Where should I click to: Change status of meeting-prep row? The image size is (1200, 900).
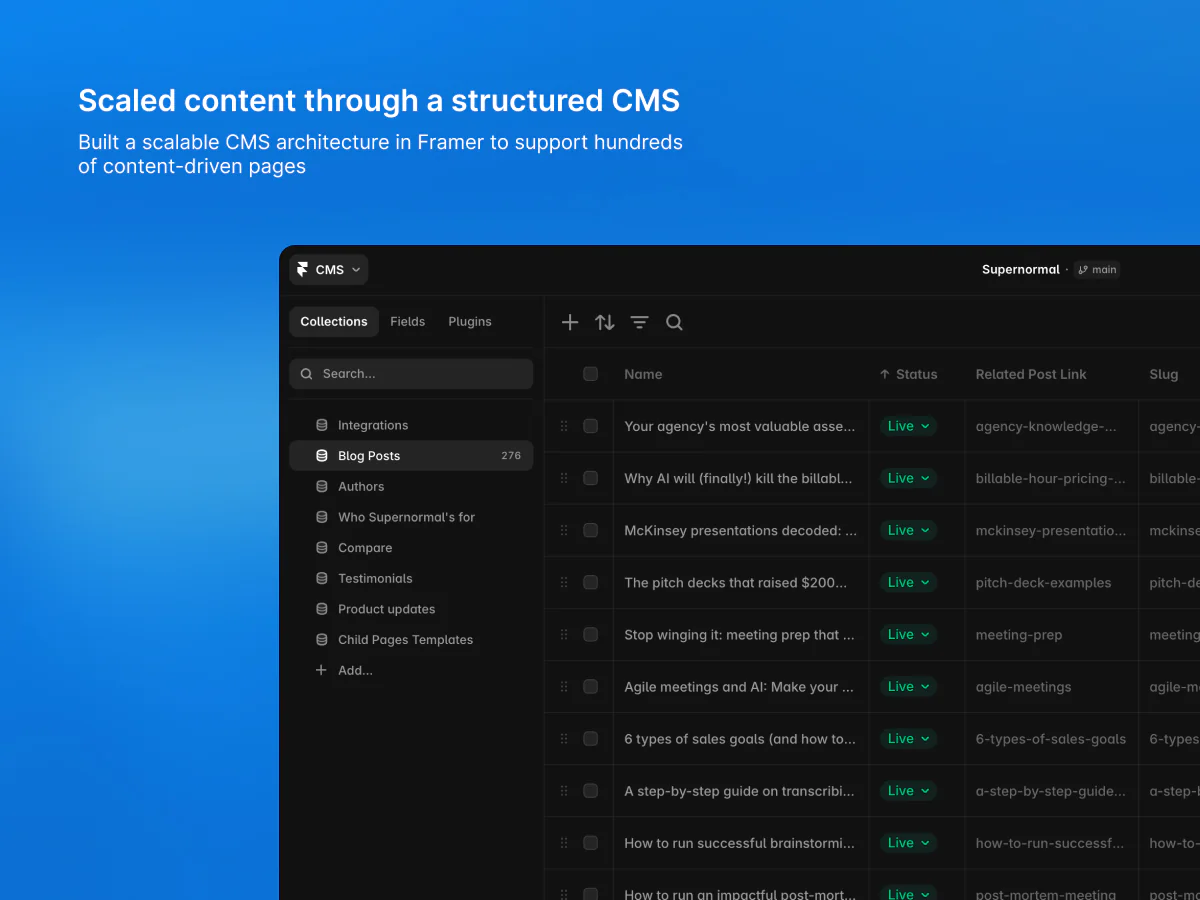[x=908, y=634]
